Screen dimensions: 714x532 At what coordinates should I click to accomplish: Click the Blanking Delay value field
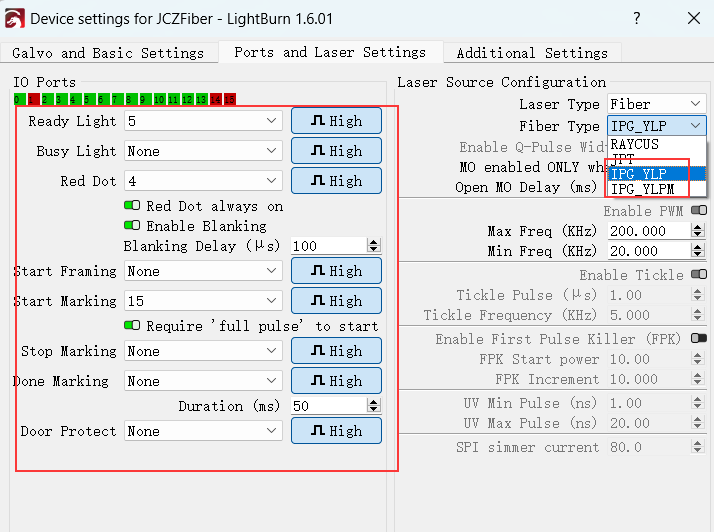tap(329, 246)
